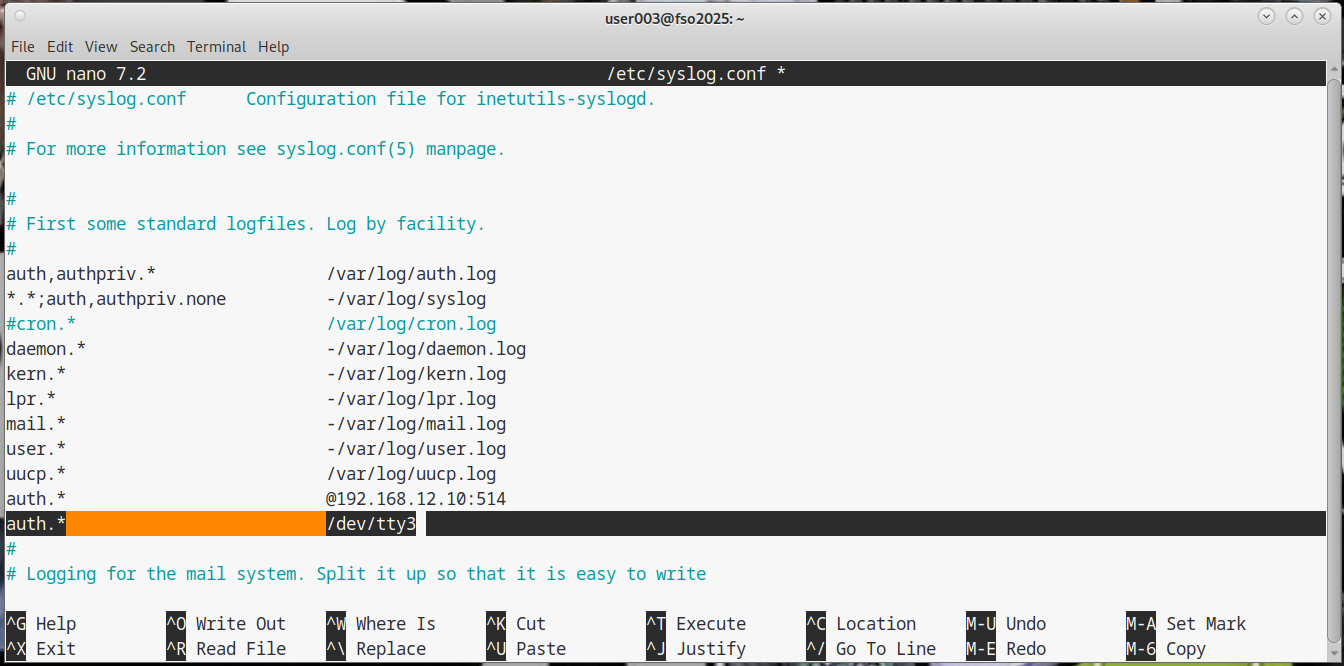
Task: Open the View menu
Action: (101, 47)
